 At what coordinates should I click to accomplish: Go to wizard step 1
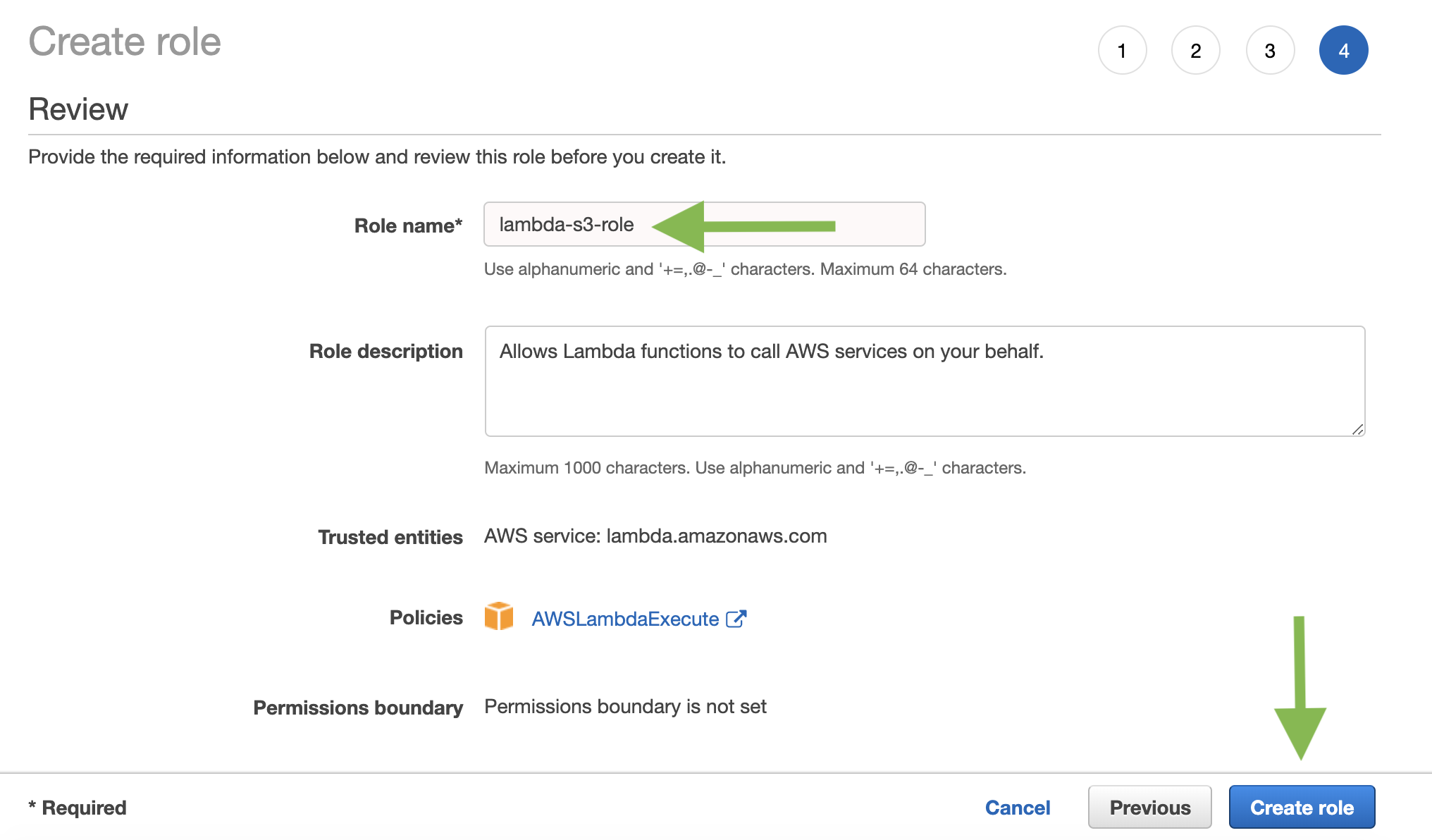point(1122,51)
